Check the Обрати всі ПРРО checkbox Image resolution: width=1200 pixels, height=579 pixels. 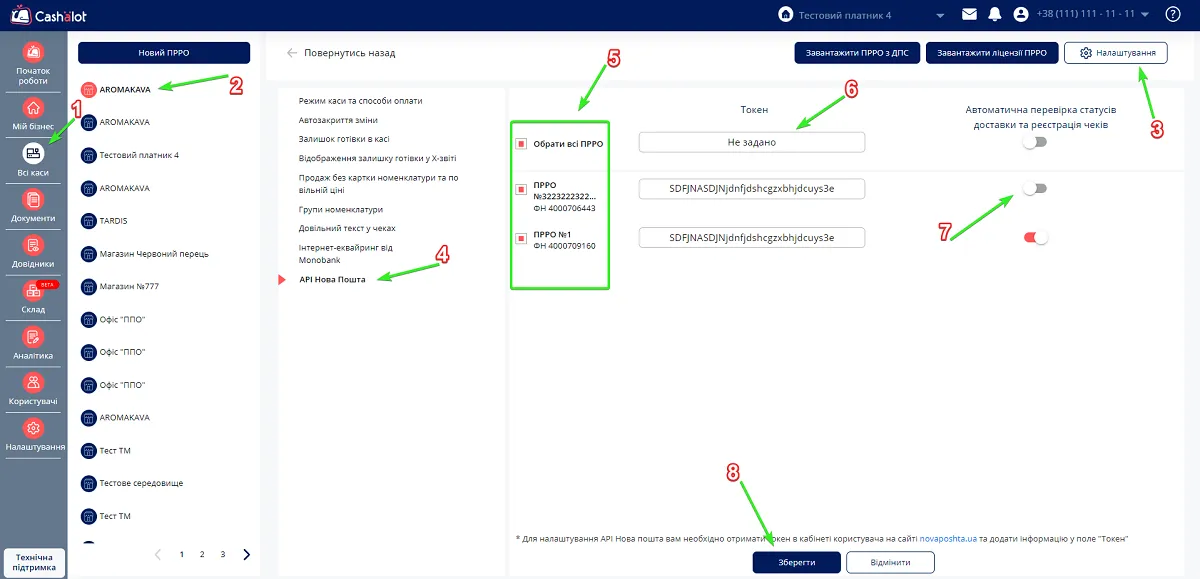[x=521, y=144]
